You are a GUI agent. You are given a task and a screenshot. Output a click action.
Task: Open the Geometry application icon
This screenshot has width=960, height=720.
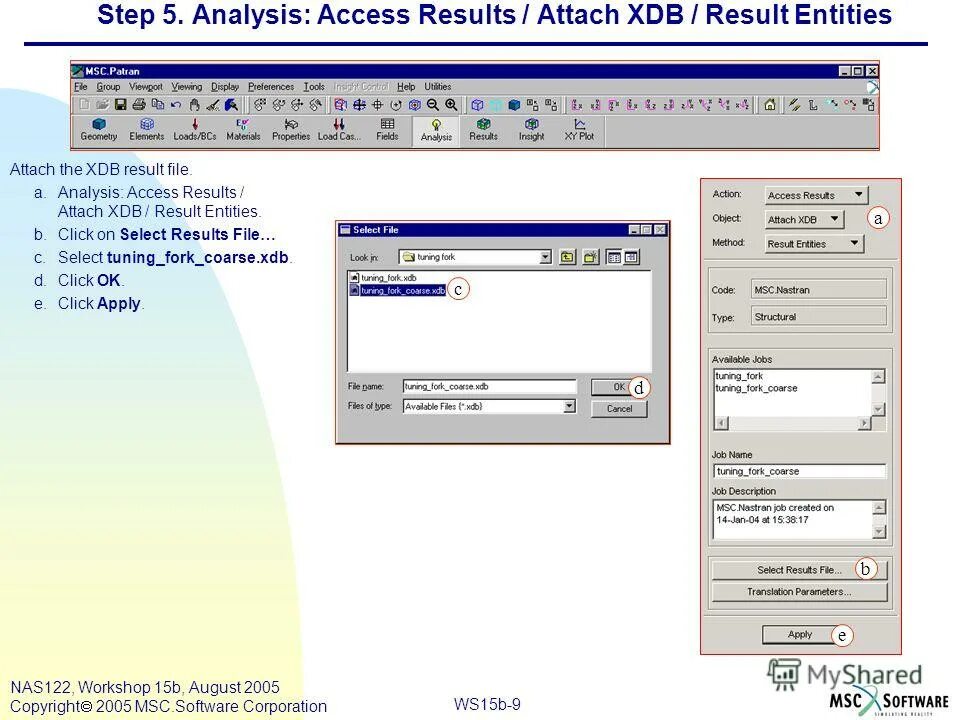(x=99, y=128)
